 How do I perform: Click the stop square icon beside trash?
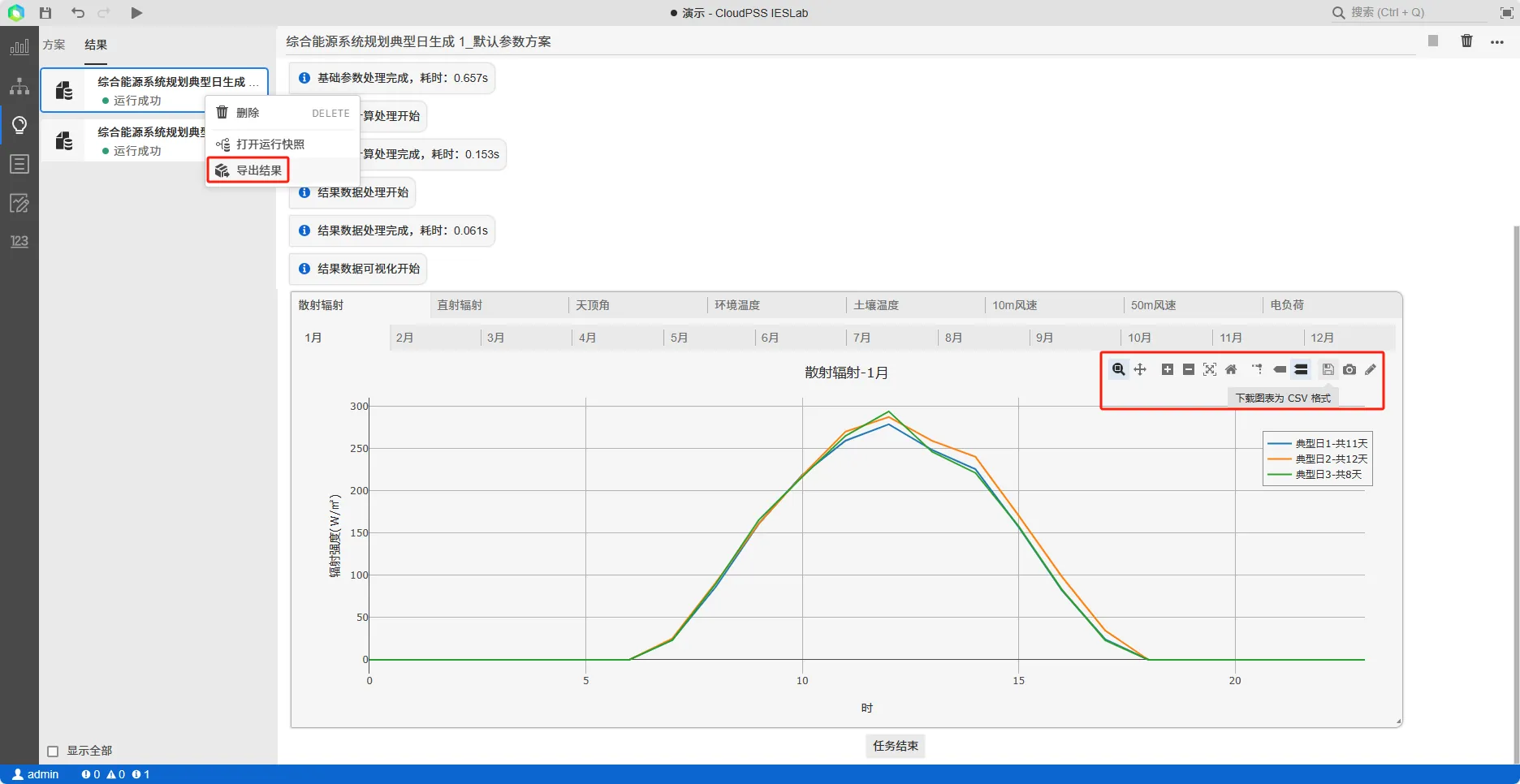[x=1433, y=41]
